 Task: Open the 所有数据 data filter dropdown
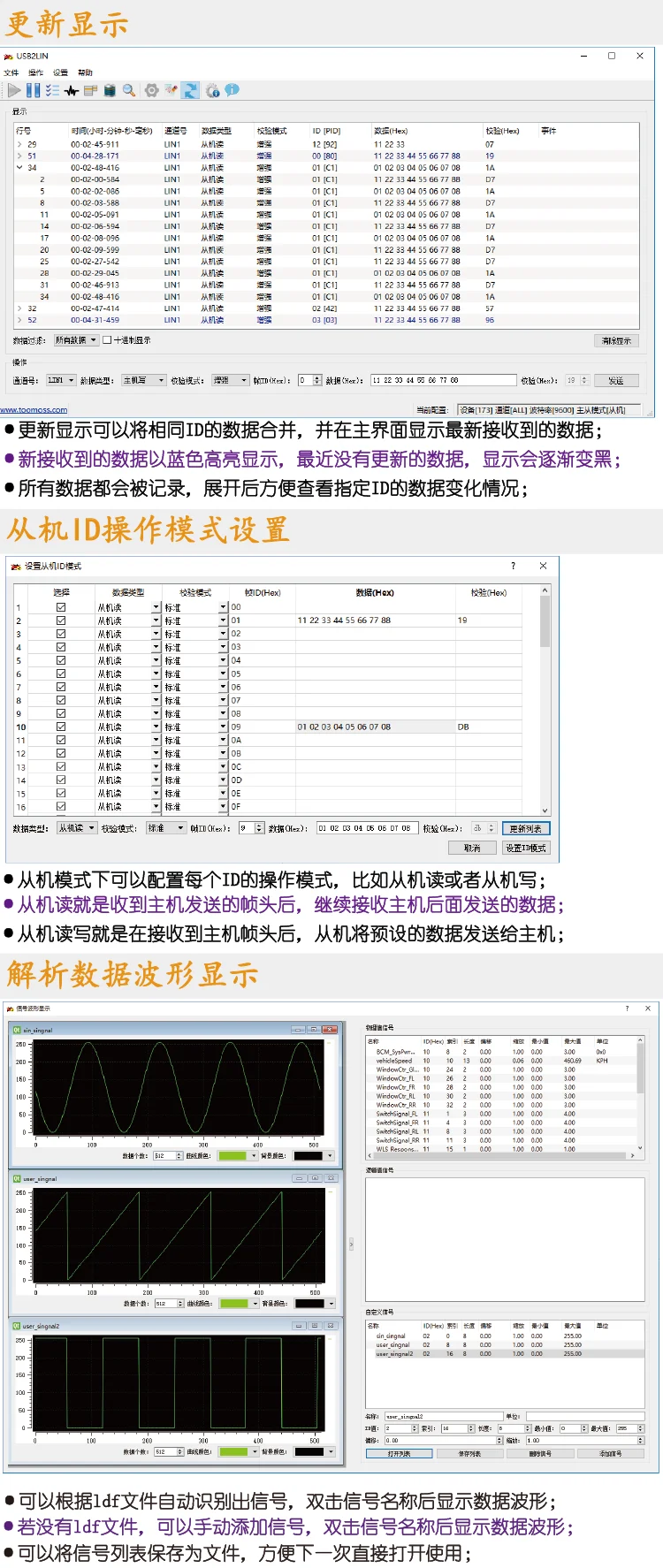(x=76, y=339)
